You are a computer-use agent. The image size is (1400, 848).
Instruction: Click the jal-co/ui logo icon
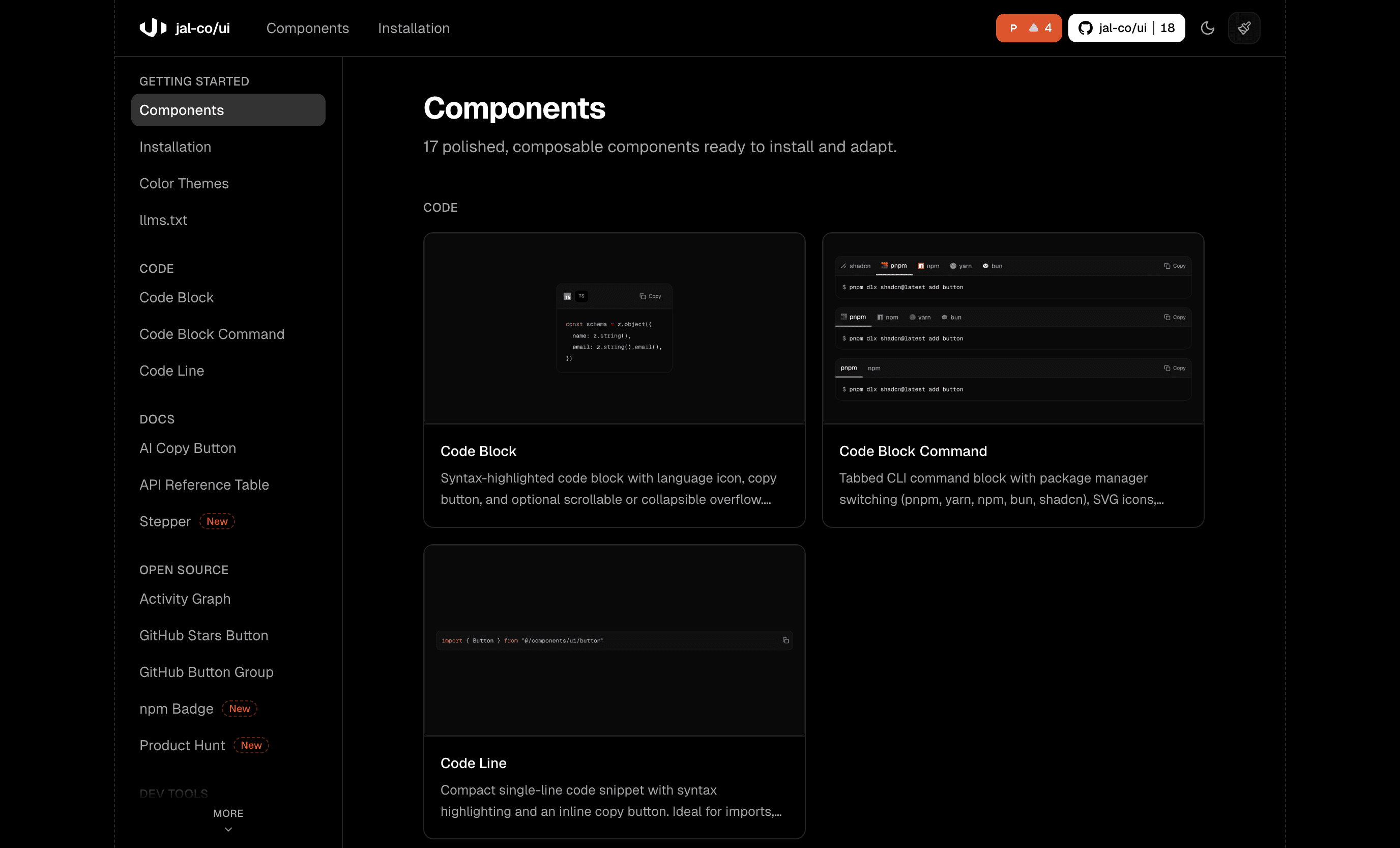click(x=153, y=27)
